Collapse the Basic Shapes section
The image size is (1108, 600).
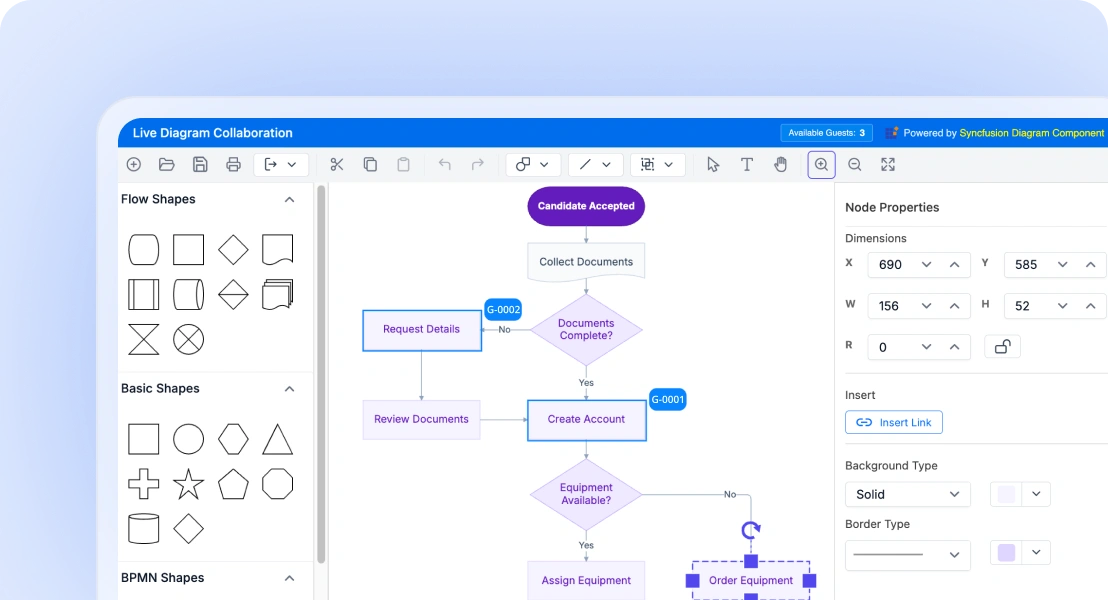pyautogui.click(x=289, y=389)
